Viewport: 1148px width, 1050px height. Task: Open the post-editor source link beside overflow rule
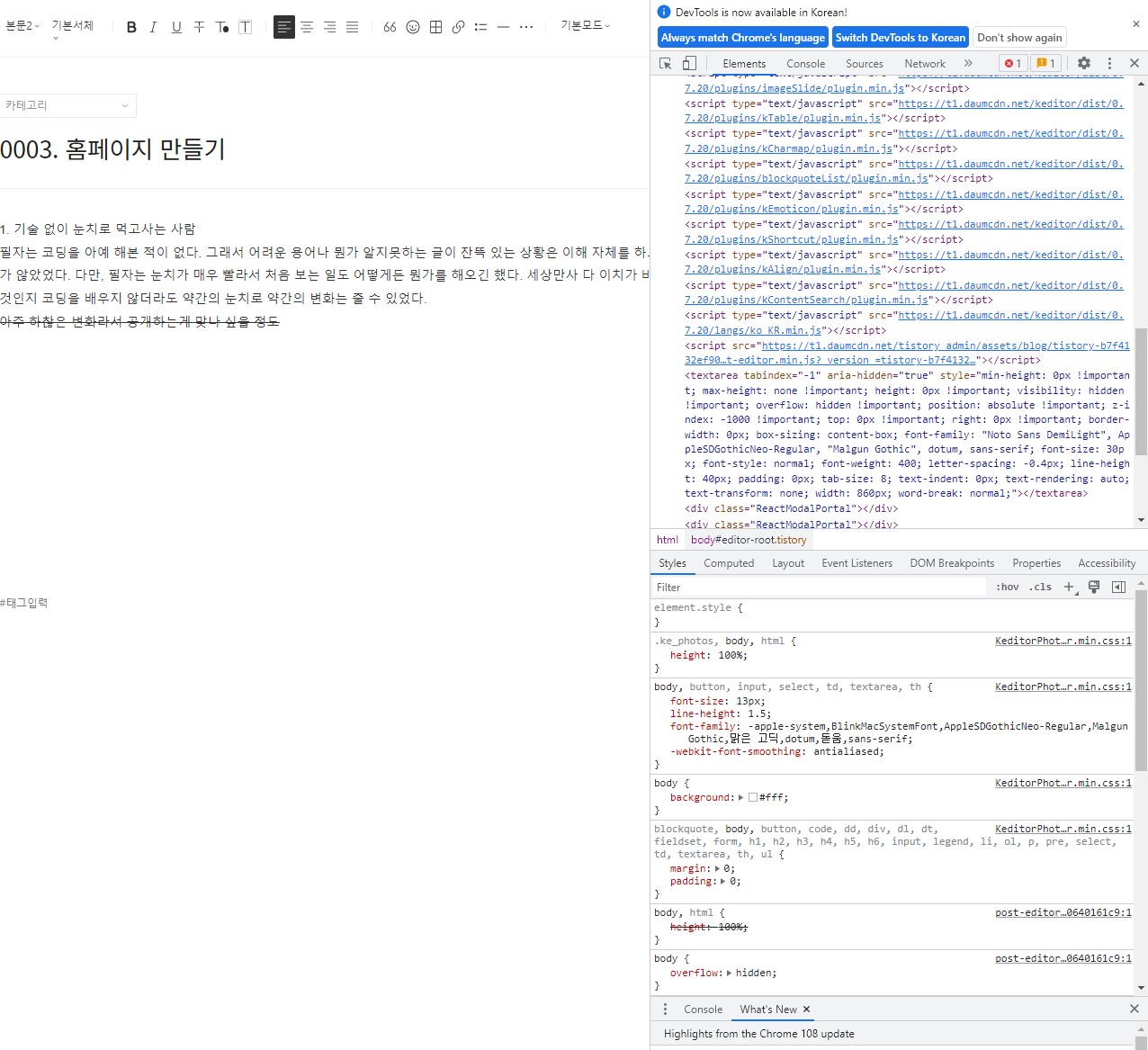click(x=1063, y=958)
